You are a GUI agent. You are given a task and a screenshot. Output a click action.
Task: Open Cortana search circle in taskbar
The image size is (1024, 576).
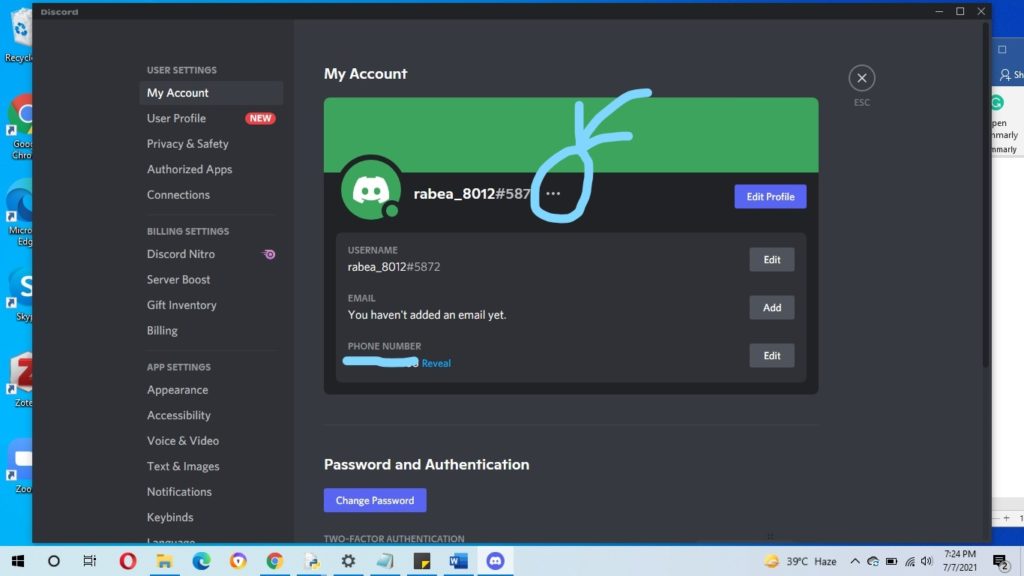pos(54,561)
